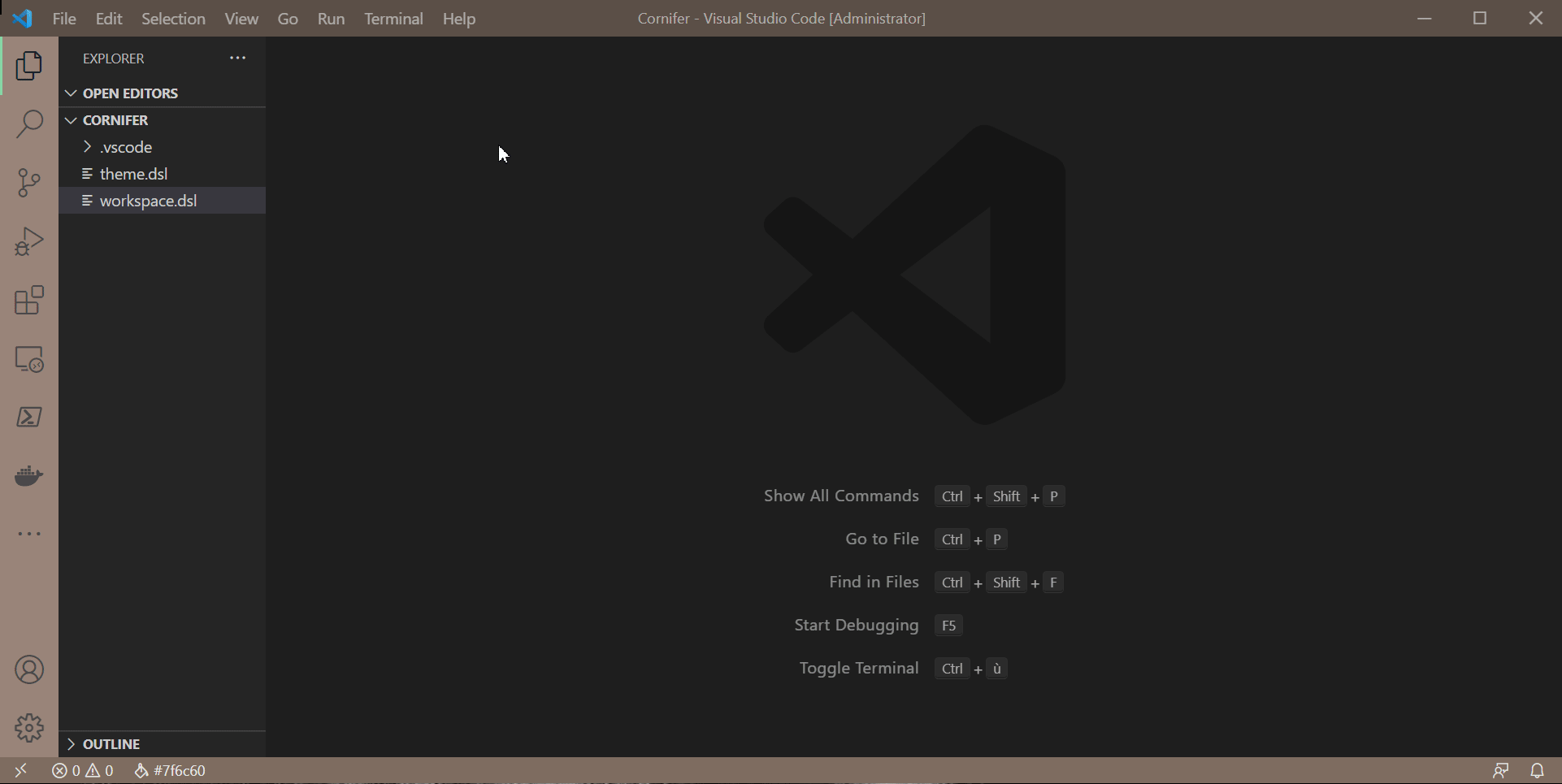The image size is (1562, 784).
Task: Expand the Outline section
Action: click(163, 744)
